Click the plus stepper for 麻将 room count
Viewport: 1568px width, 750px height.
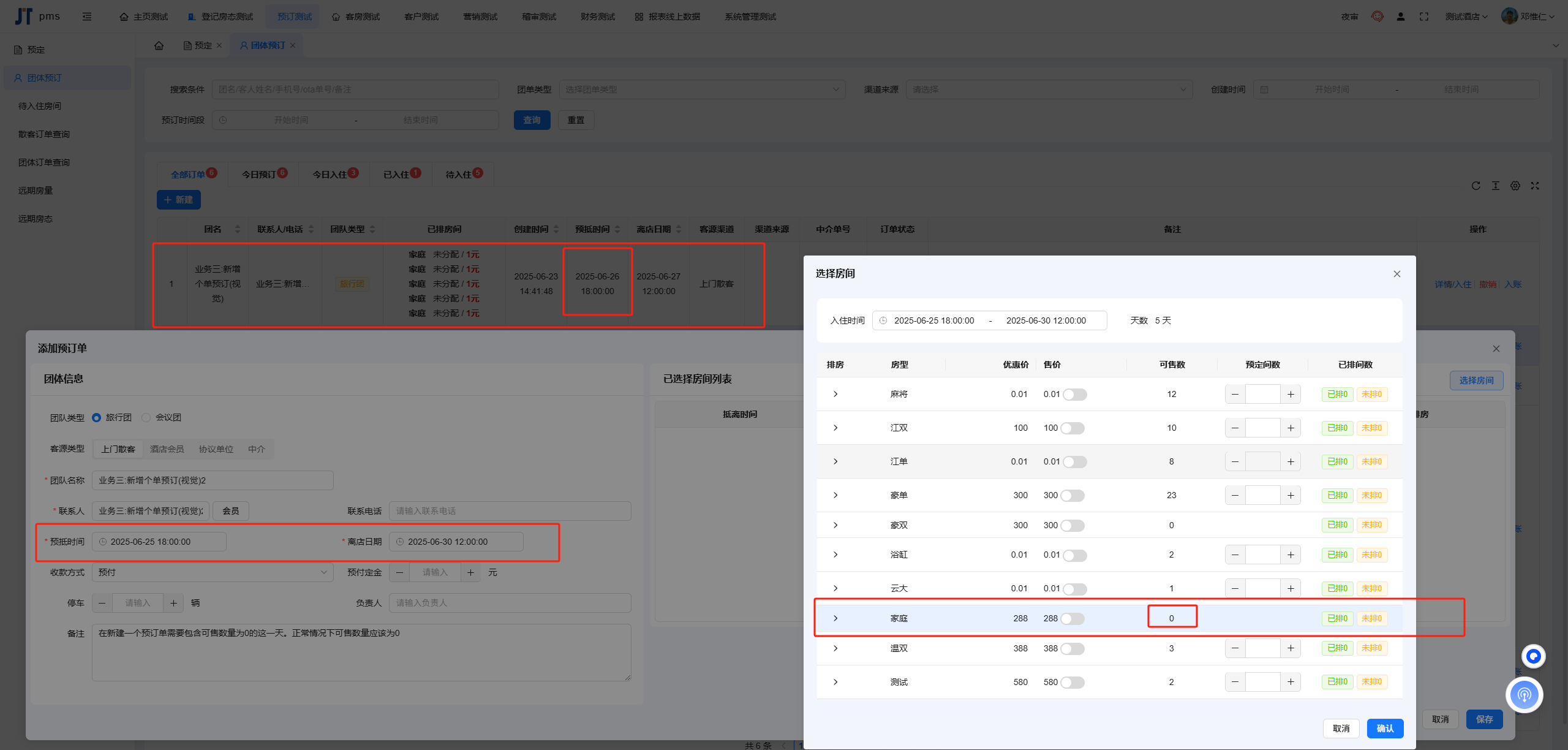click(1291, 394)
